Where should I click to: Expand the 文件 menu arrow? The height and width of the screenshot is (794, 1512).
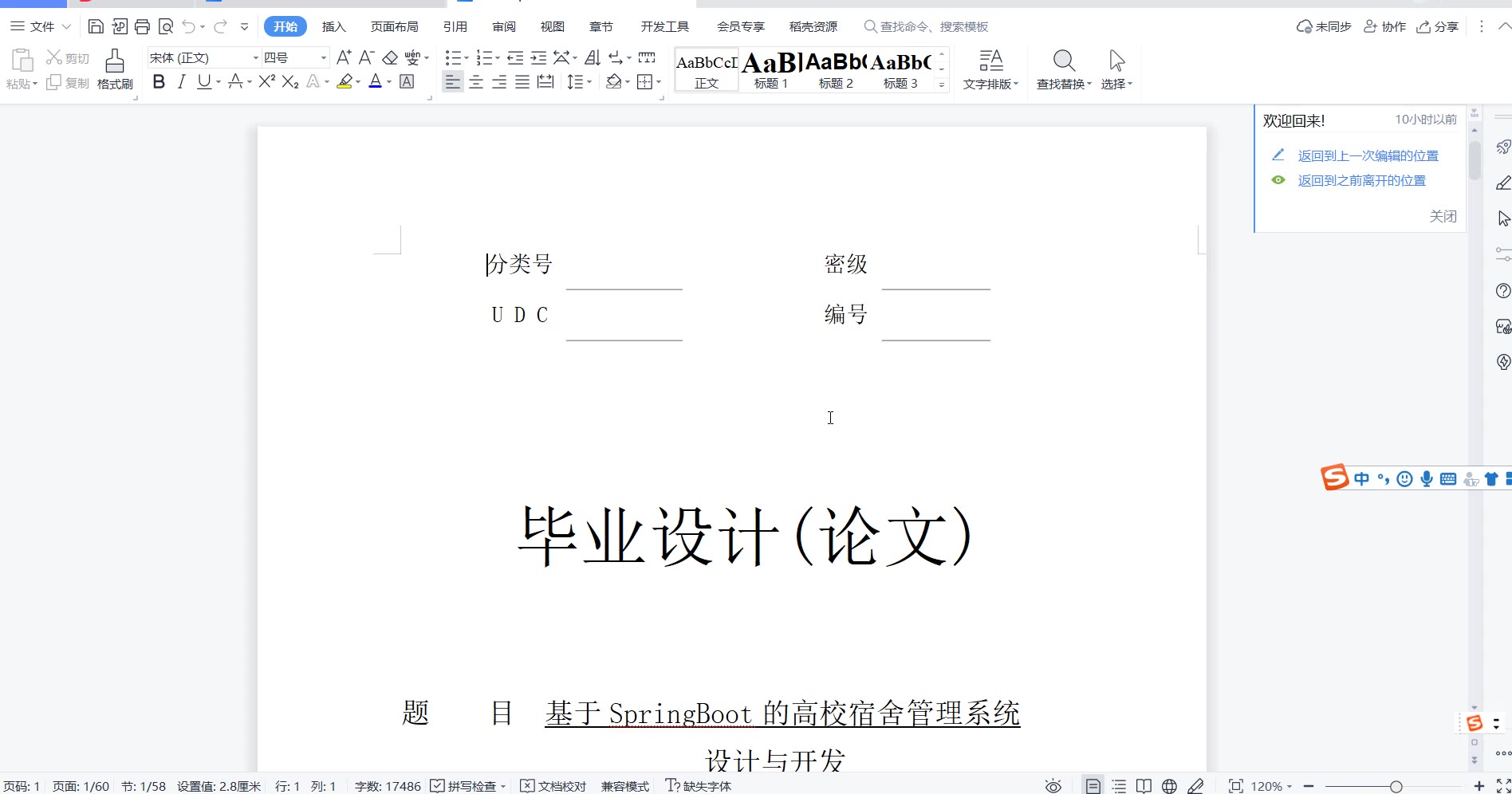pos(66,27)
